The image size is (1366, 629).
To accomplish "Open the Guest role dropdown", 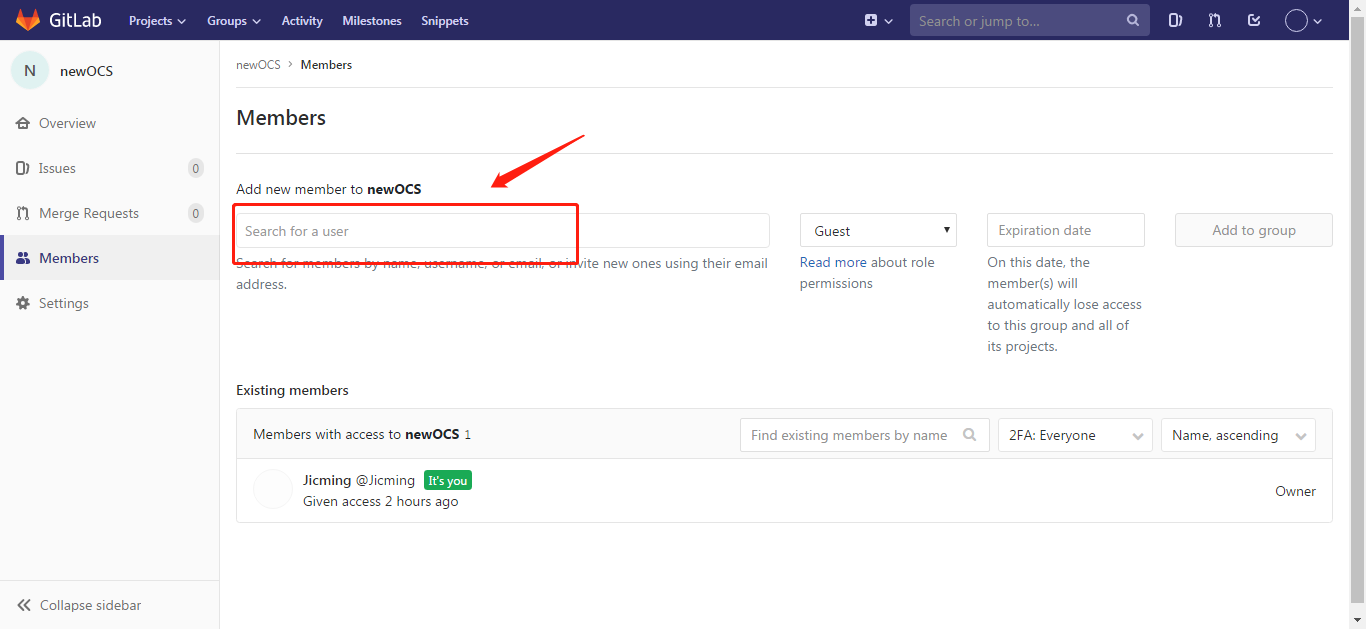I will point(877,229).
